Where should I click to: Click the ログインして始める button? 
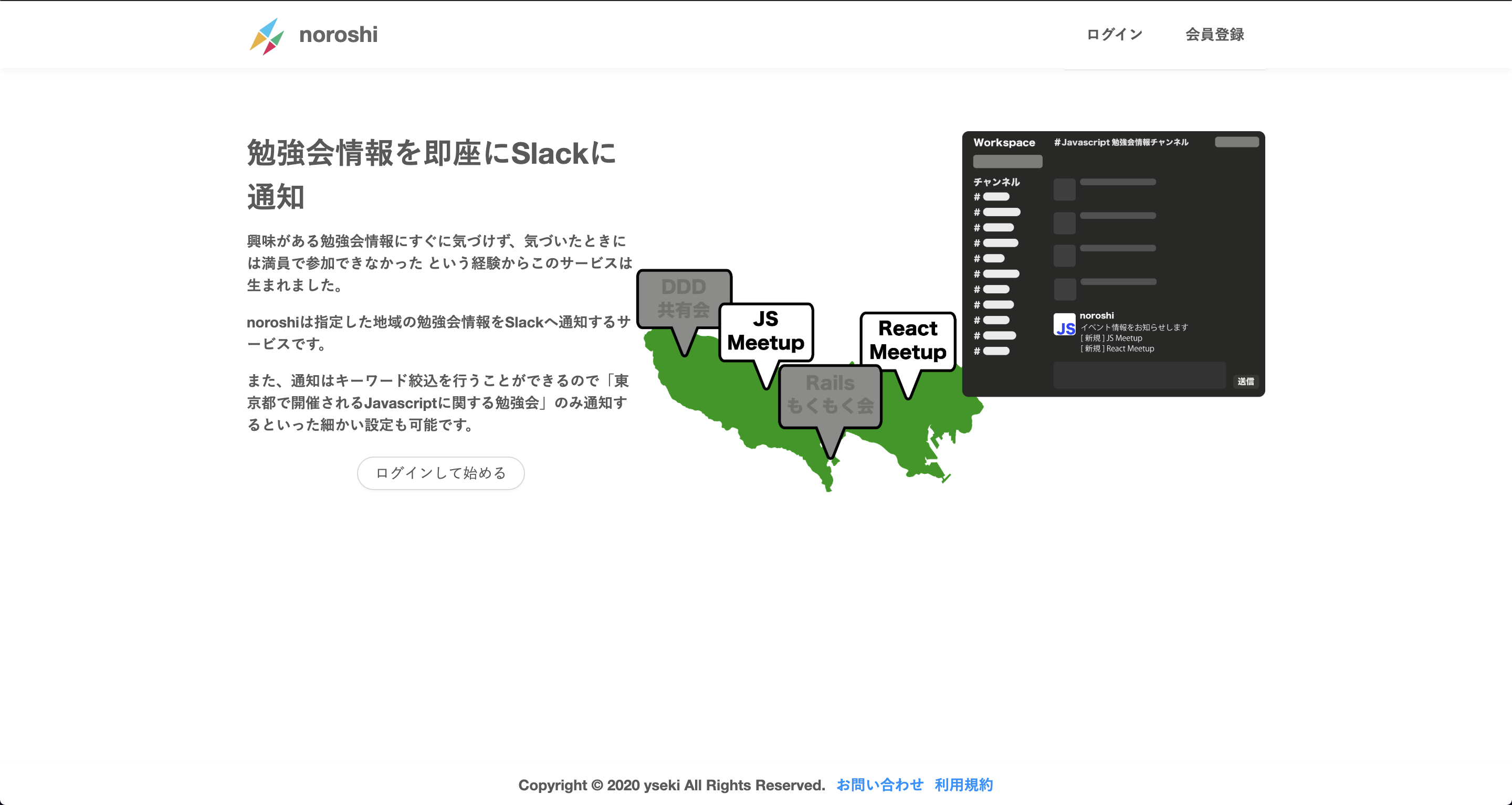coord(441,473)
